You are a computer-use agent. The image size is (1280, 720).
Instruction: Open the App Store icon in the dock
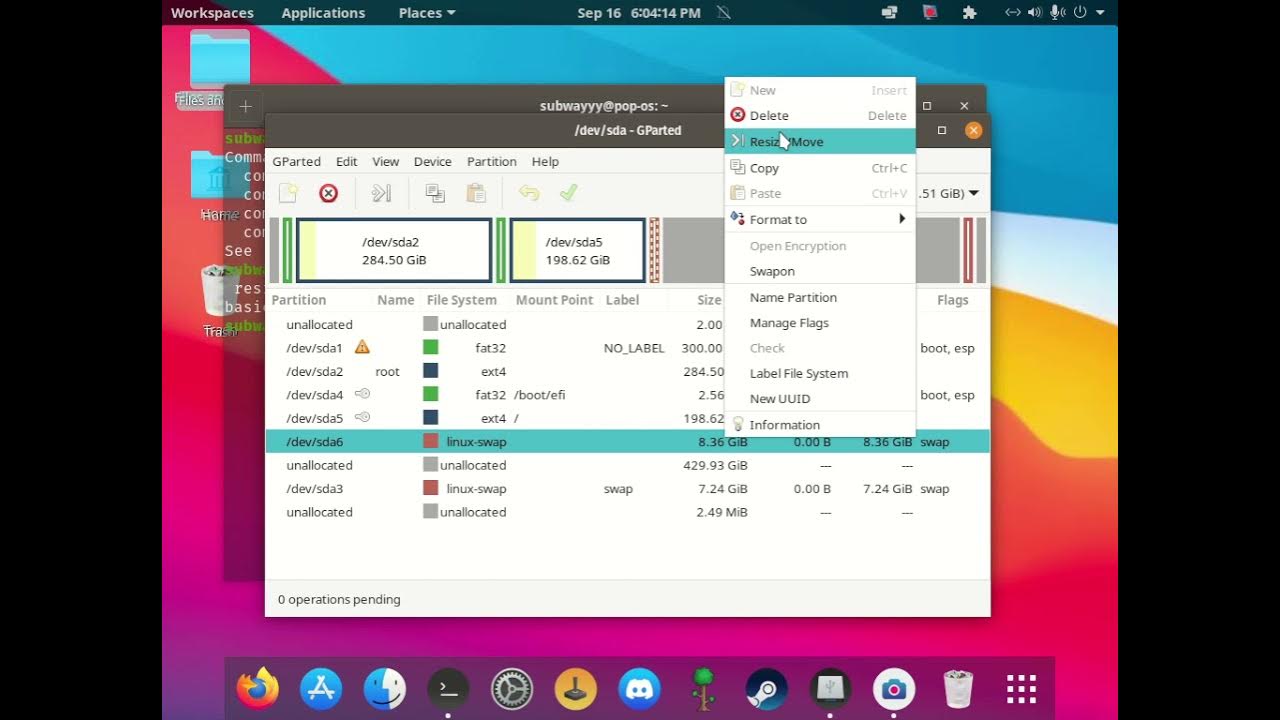[321, 689]
